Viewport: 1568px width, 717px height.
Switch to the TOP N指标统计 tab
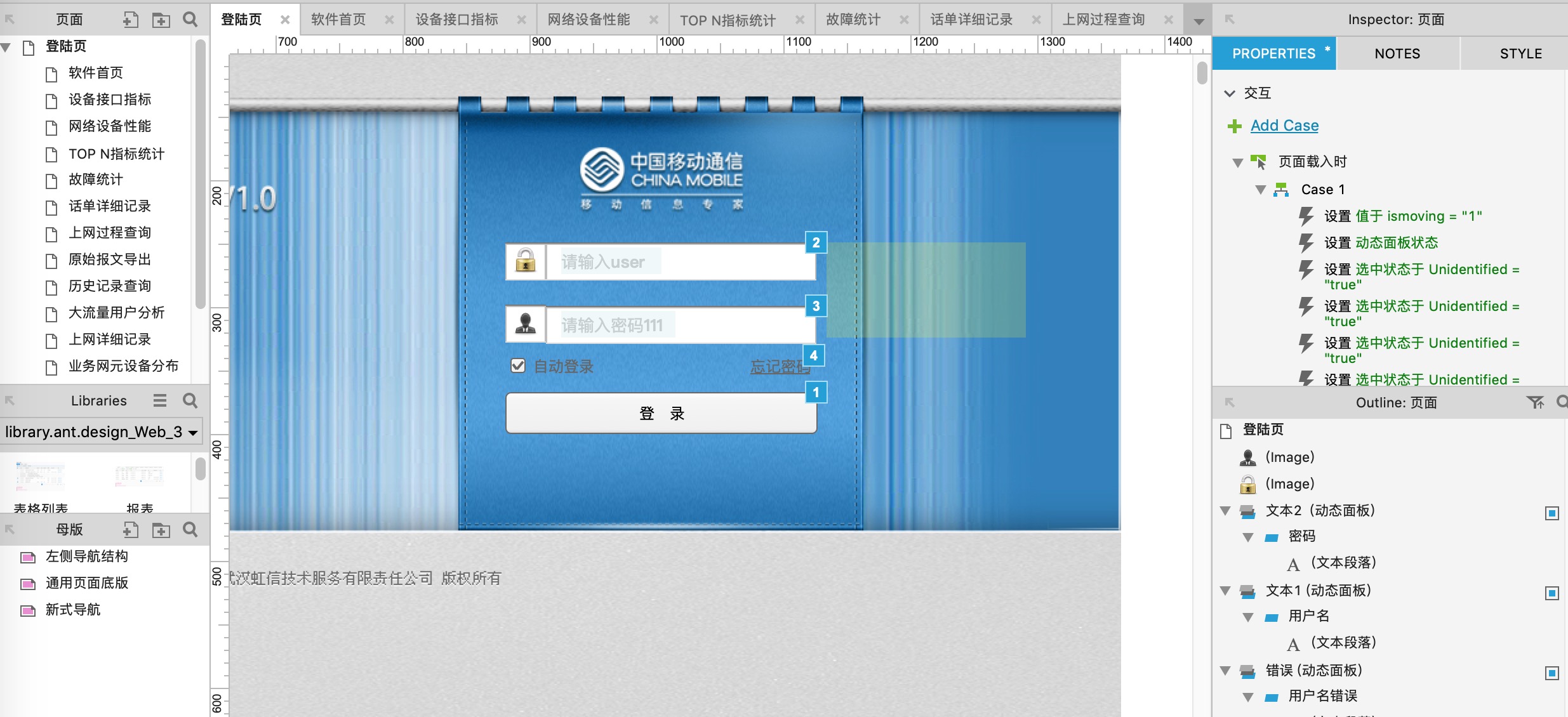(728, 20)
